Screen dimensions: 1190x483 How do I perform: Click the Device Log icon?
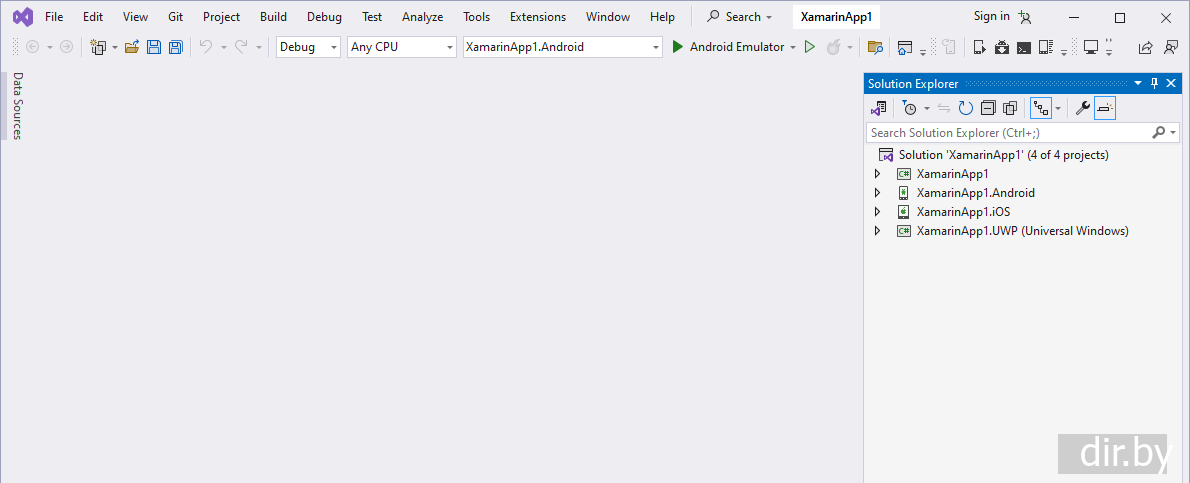[1046, 47]
